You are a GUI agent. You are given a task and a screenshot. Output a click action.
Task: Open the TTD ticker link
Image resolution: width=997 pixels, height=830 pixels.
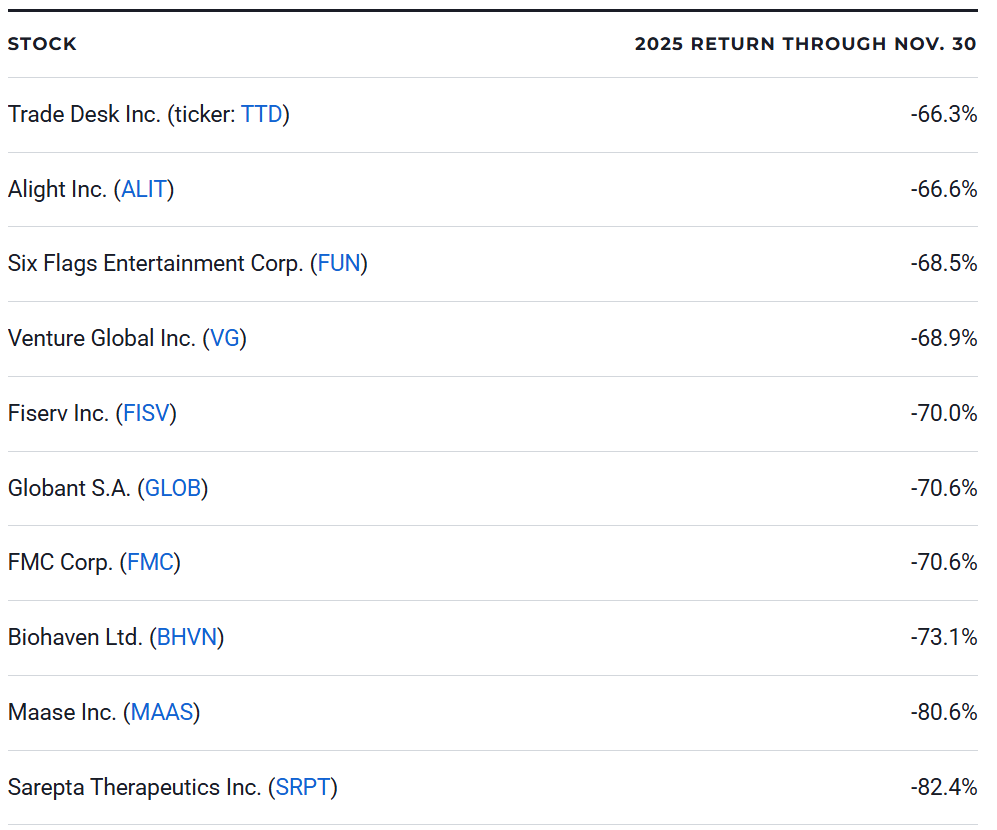pyautogui.click(x=261, y=114)
